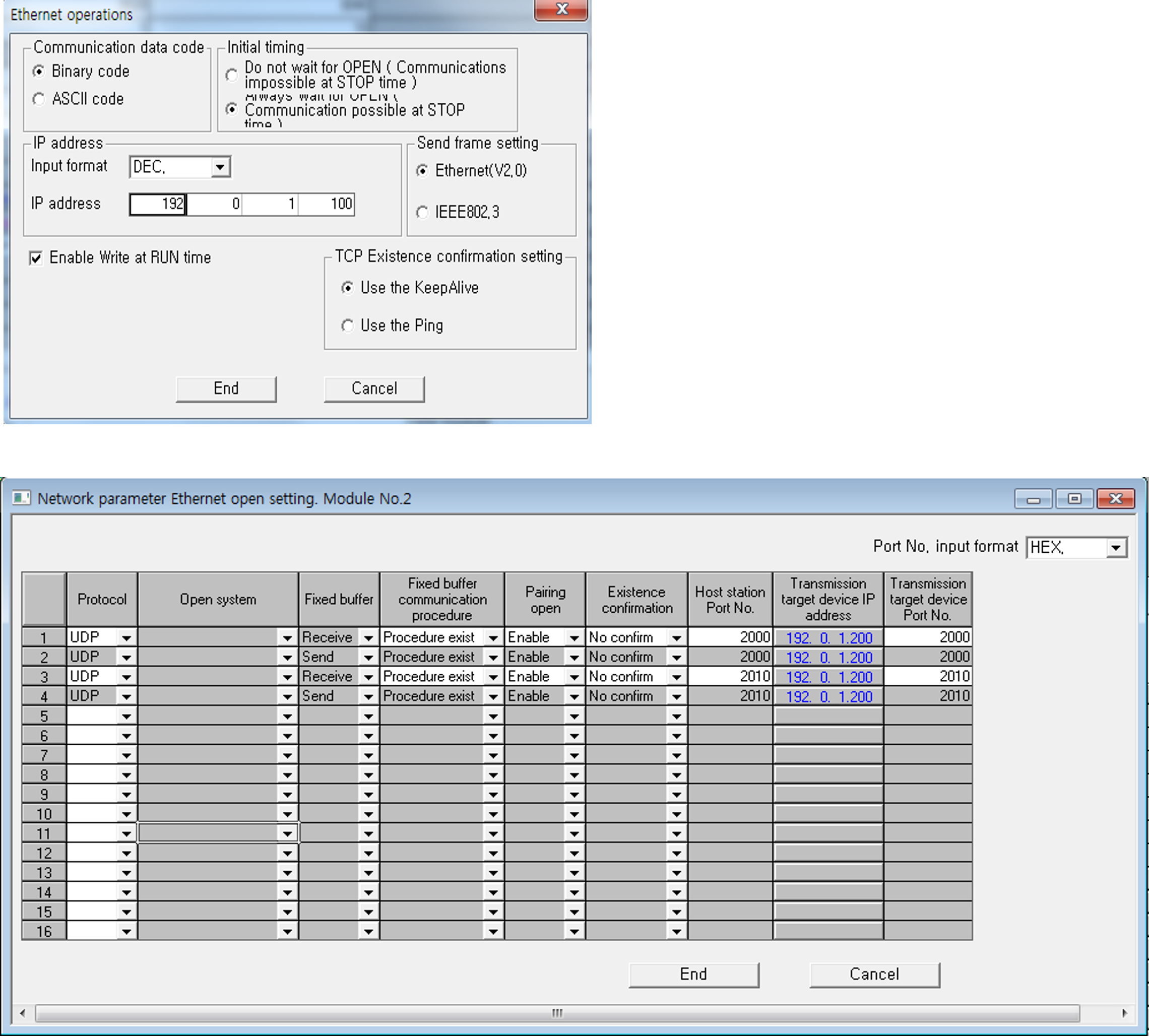This screenshot has width=1149, height=1036.
Task: Toggle Enable Write at RUN time checkbox
Action: 36,258
